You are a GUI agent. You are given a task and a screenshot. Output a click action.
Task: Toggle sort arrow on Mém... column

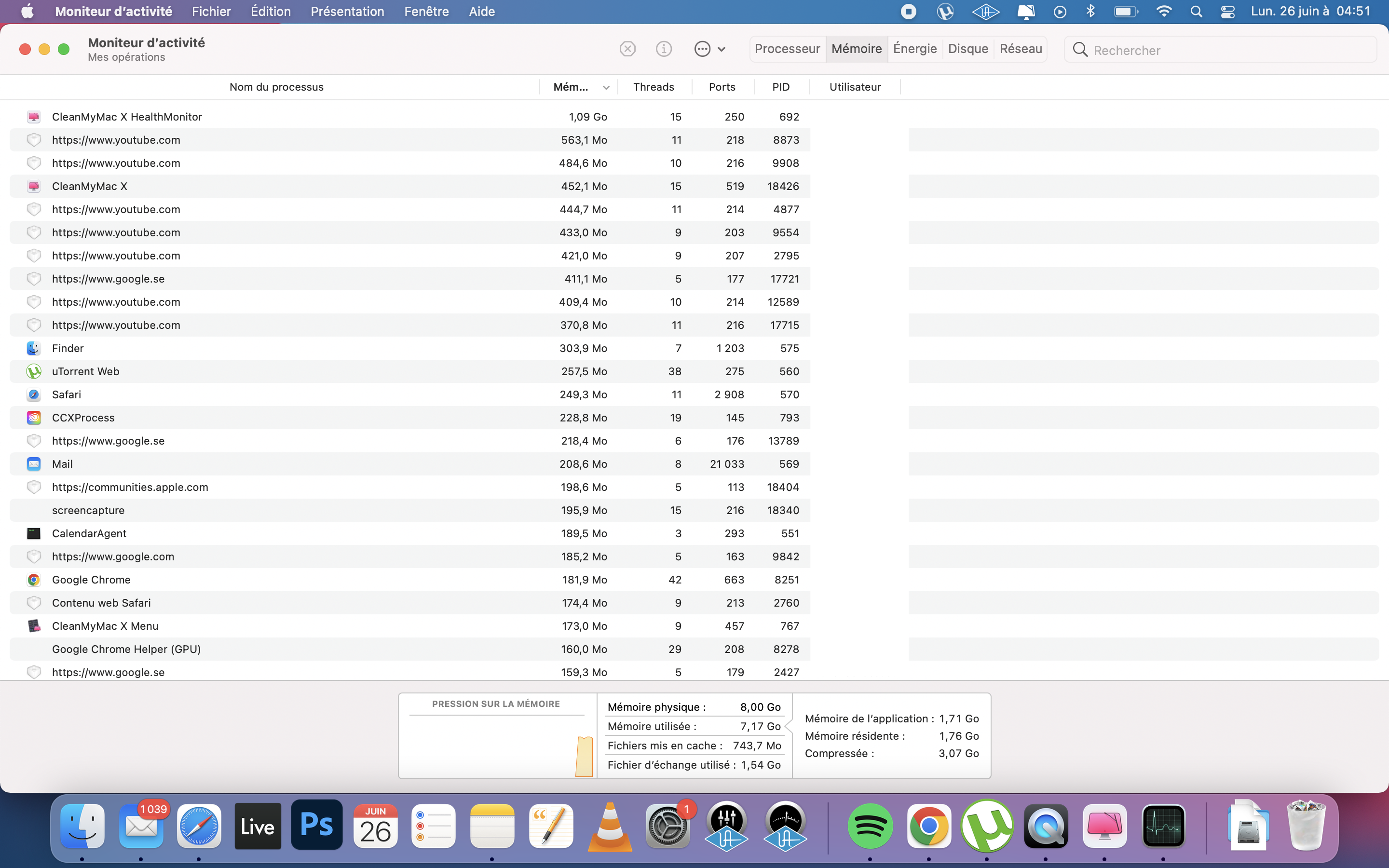(606, 87)
